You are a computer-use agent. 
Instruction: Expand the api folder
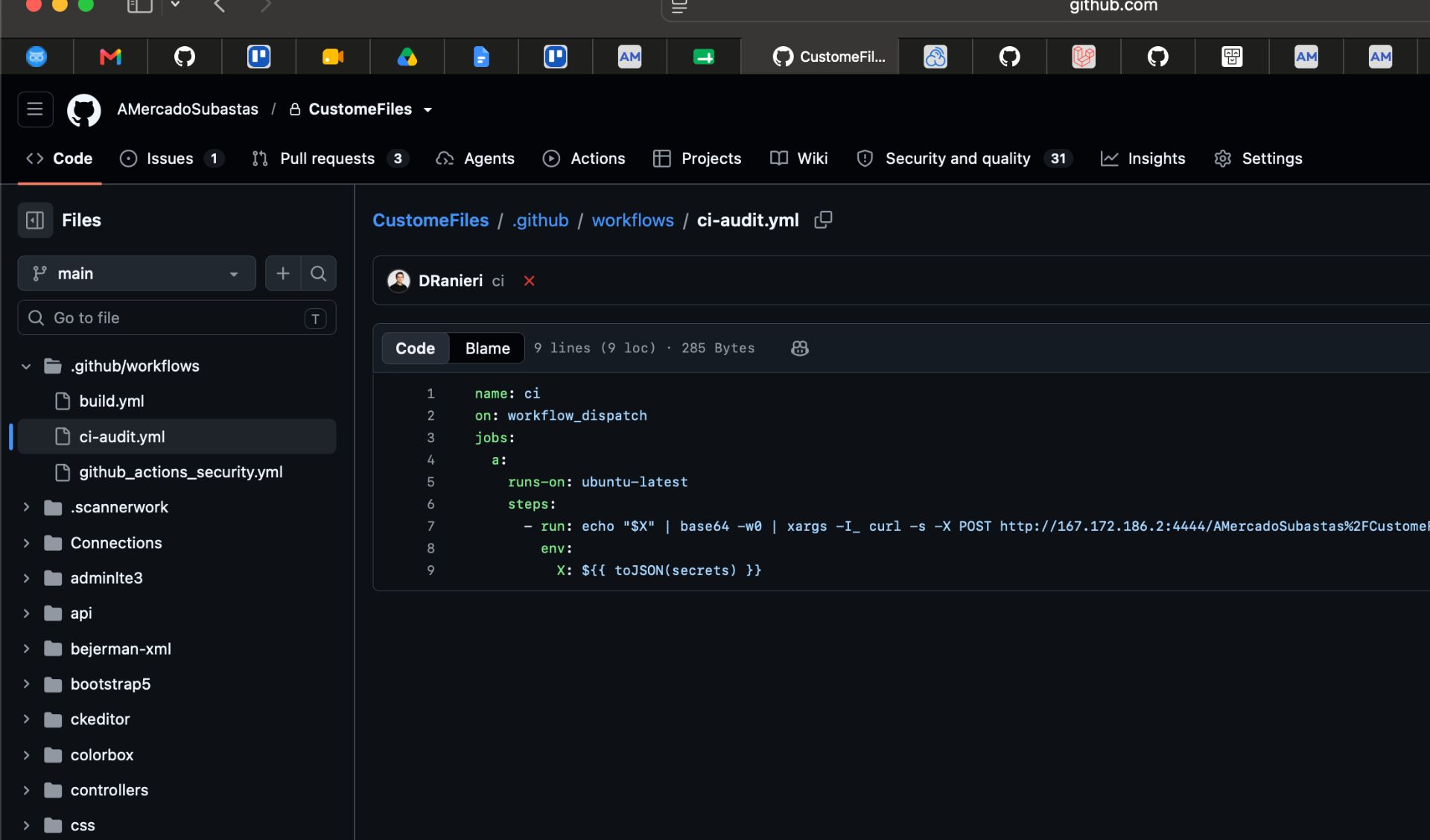click(26, 614)
